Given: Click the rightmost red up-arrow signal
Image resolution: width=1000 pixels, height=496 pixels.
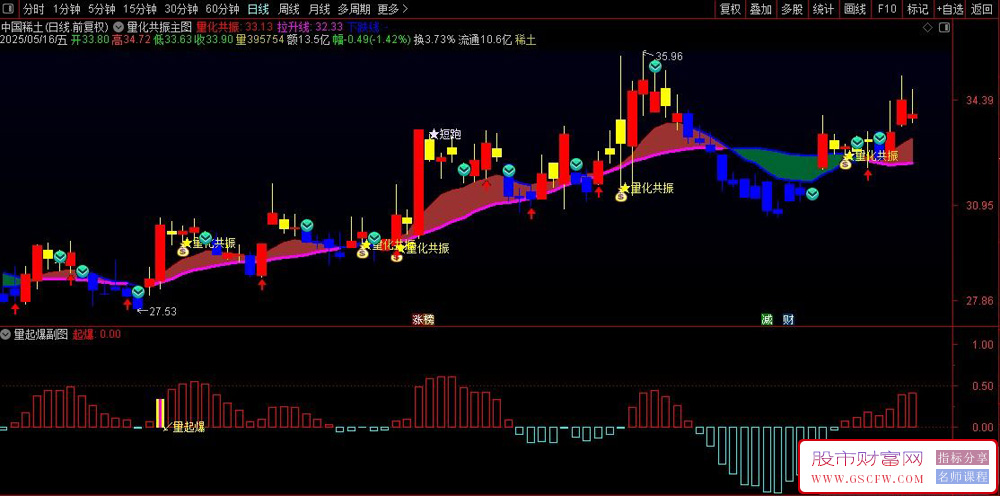Looking at the screenshot, I should (868, 175).
